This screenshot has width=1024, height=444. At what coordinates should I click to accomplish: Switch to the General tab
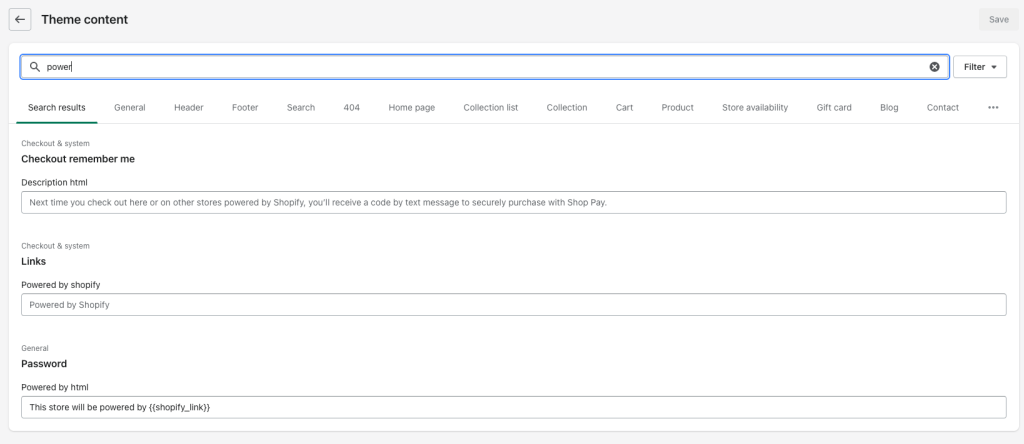pyautogui.click(x=129, y=108)
